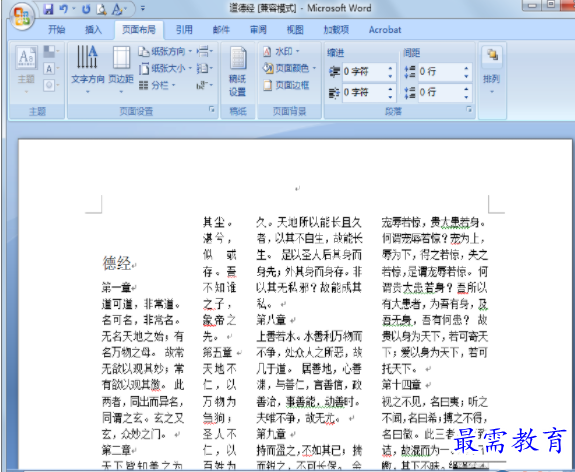Open the 加载项 tab
575x472 pixels.
[336, 30]
